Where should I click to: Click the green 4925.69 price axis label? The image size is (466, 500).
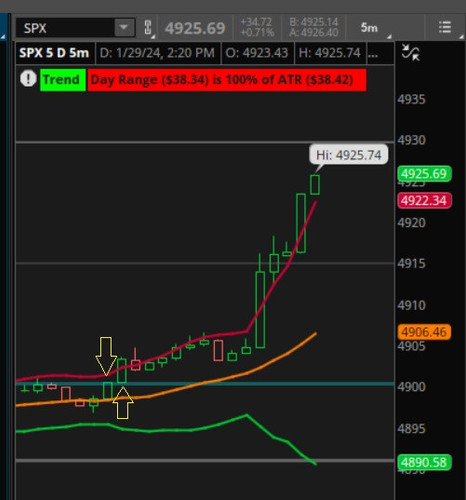[424, 174]
